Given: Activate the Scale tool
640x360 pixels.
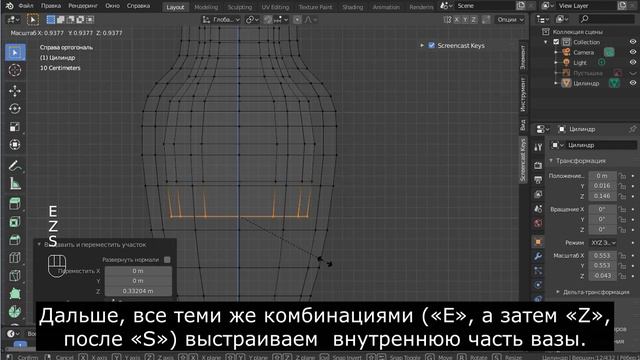Looking at the screenshot, I should pyautogui.click(x=15, y=127).
